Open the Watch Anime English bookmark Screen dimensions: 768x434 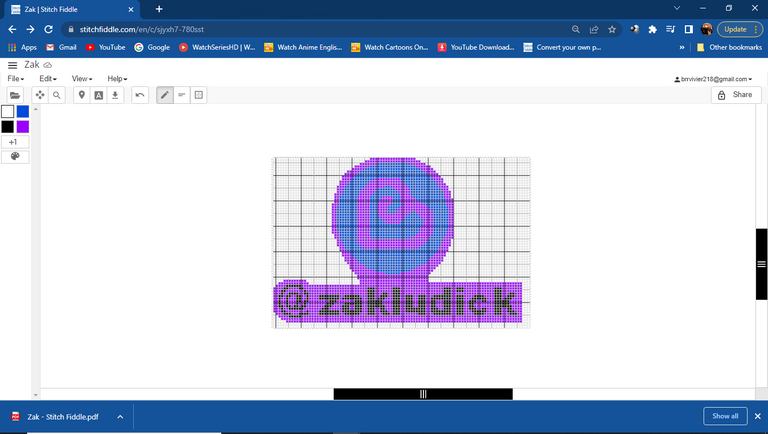(x=303, y=48)
